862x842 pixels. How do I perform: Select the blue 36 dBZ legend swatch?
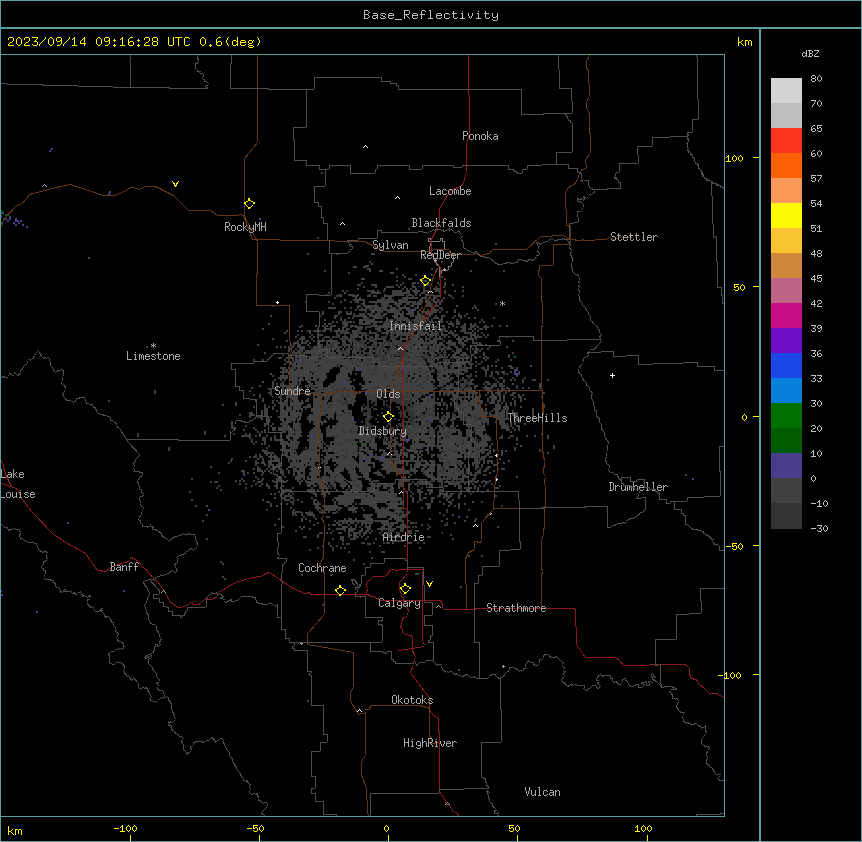tap(786, 365)
